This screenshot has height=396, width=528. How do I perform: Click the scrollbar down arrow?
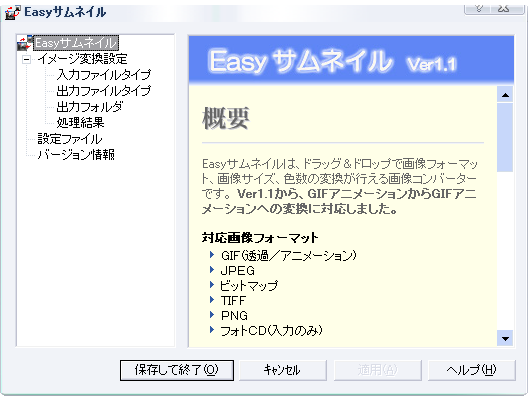click(505, 338)
